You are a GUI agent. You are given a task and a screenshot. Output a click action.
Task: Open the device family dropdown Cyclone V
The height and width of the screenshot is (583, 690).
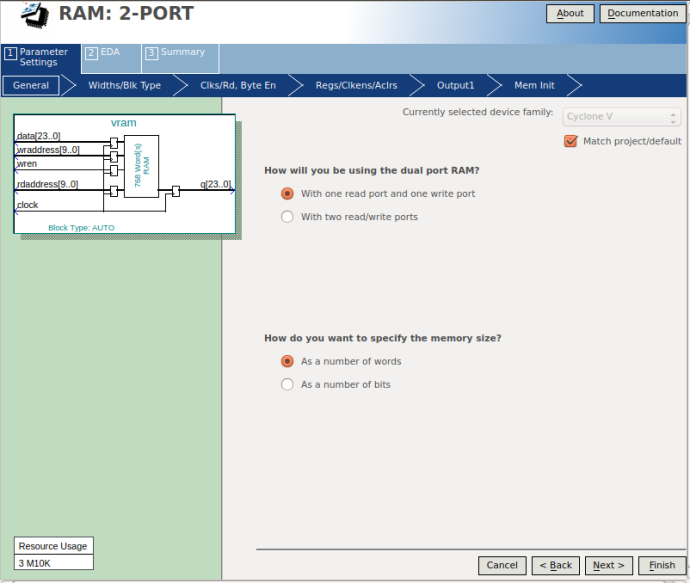[x=621, y=117]
